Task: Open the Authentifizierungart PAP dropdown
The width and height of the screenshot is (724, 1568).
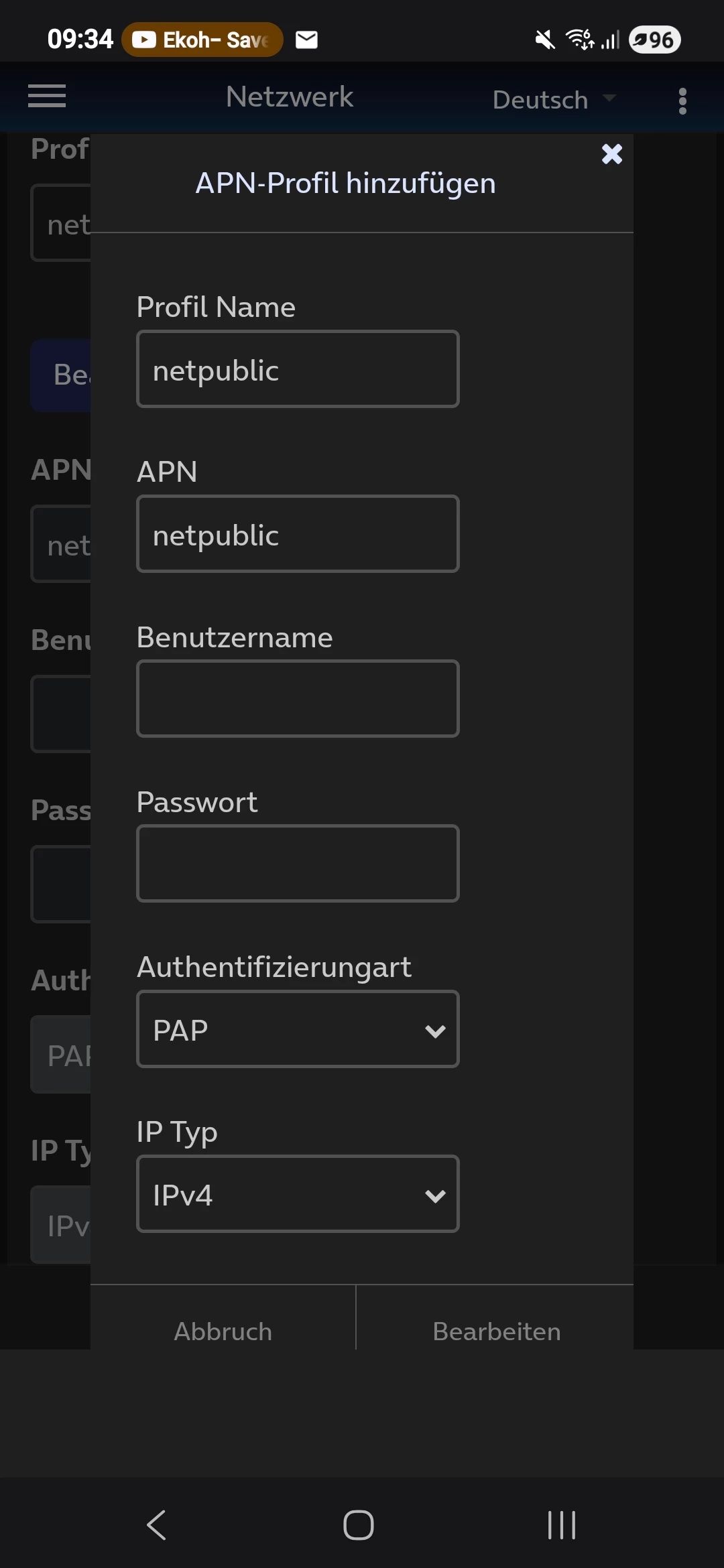Action: coord(298,1029)
